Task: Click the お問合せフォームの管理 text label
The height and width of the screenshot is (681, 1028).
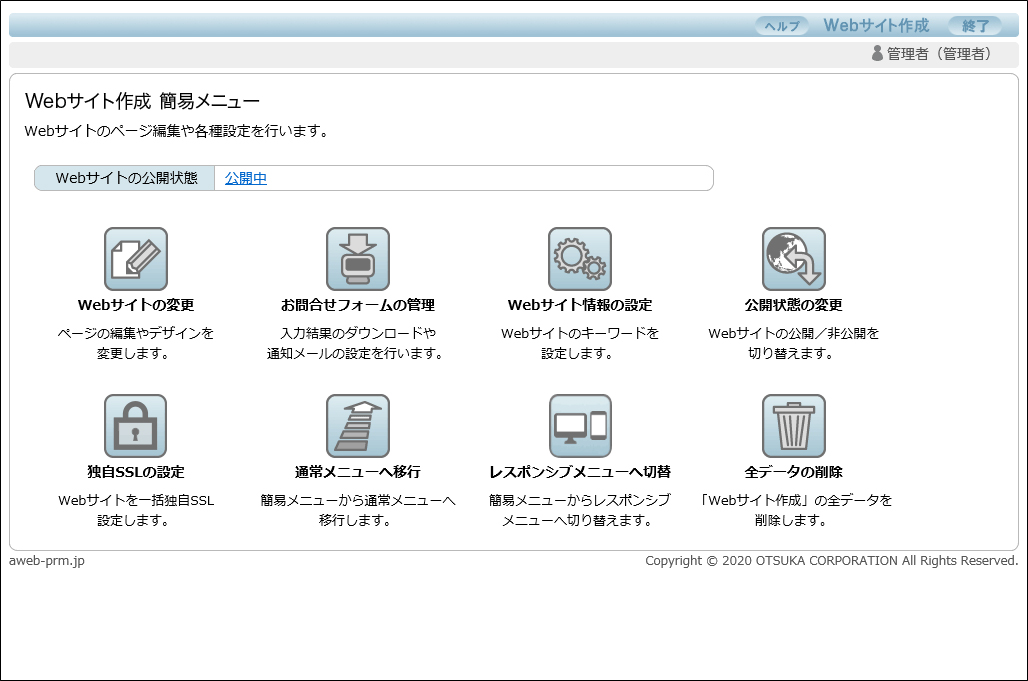Action: [358, 305]
